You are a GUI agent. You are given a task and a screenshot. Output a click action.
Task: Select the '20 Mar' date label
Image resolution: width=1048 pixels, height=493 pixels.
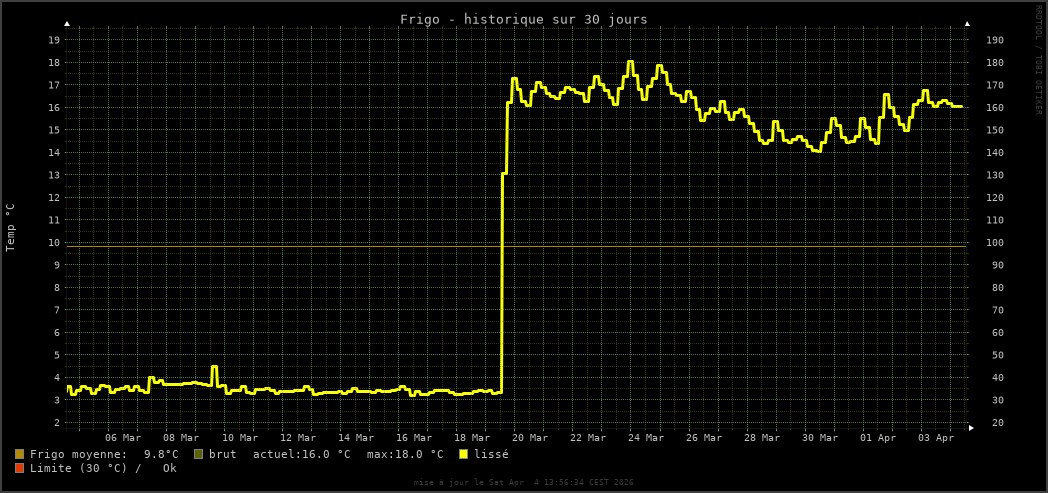pyautogui.click(x=530, y=437)
